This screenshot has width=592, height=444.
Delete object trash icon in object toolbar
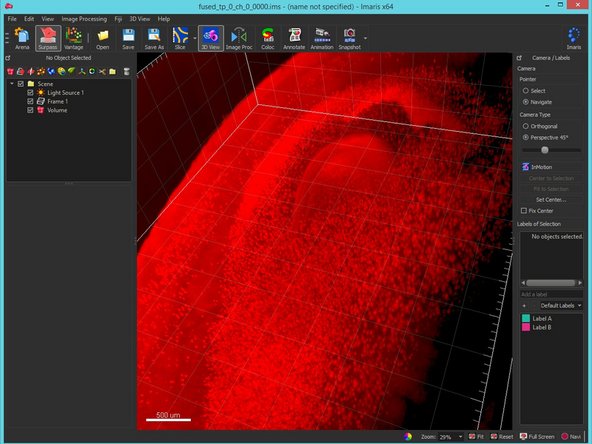[126, 71]
